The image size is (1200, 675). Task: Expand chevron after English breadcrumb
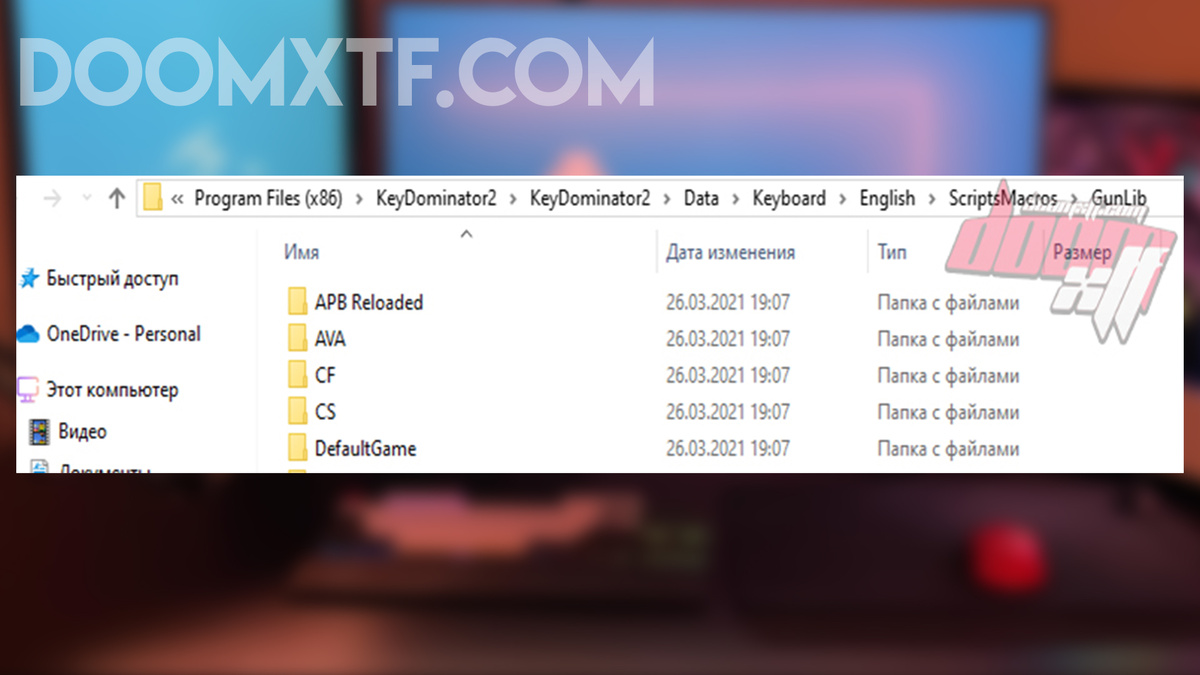(x=932, y=199)
